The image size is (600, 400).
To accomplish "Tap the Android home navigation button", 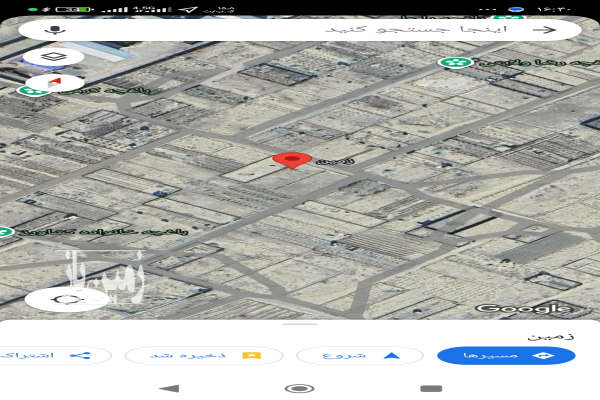I will (x=300, y=389).
